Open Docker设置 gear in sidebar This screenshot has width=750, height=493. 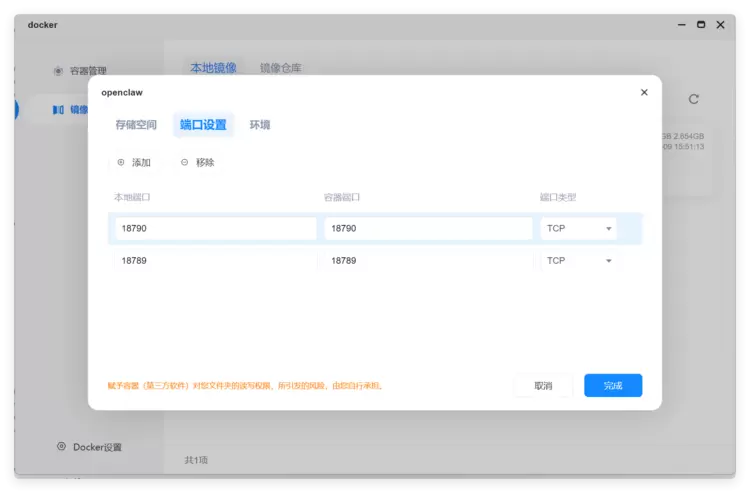[61, 447]
